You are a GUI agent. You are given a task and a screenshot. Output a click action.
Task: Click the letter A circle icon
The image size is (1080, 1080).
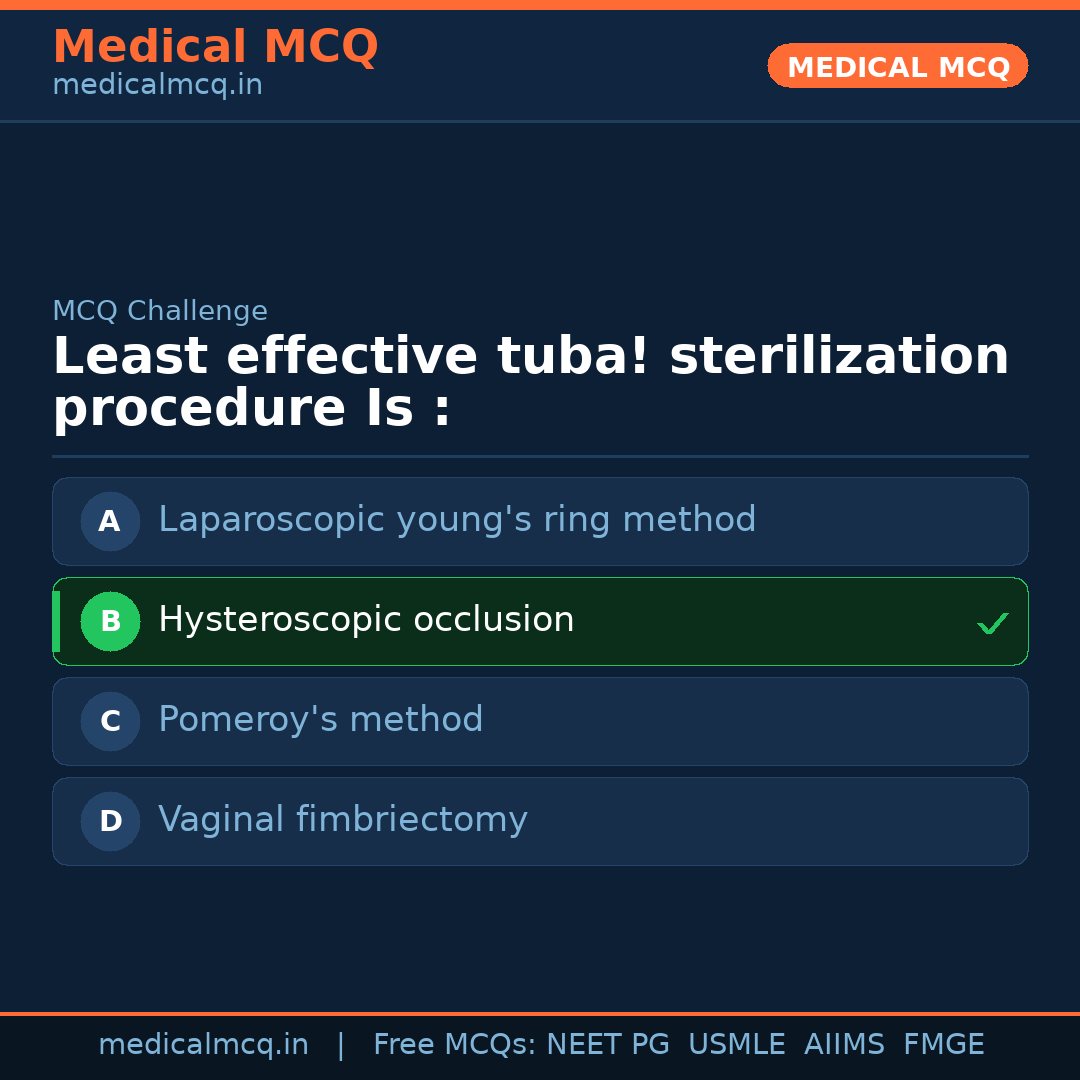[x=110, y=521]
